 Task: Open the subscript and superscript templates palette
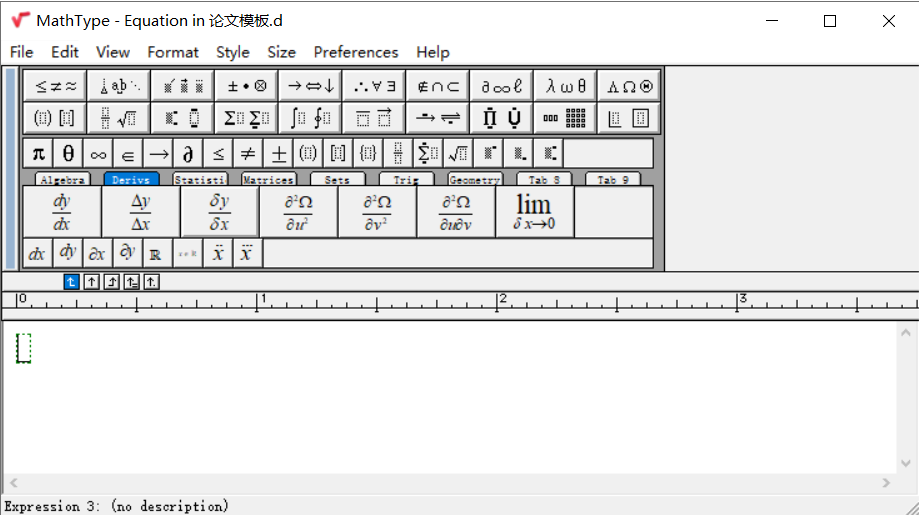click(183, 118)
